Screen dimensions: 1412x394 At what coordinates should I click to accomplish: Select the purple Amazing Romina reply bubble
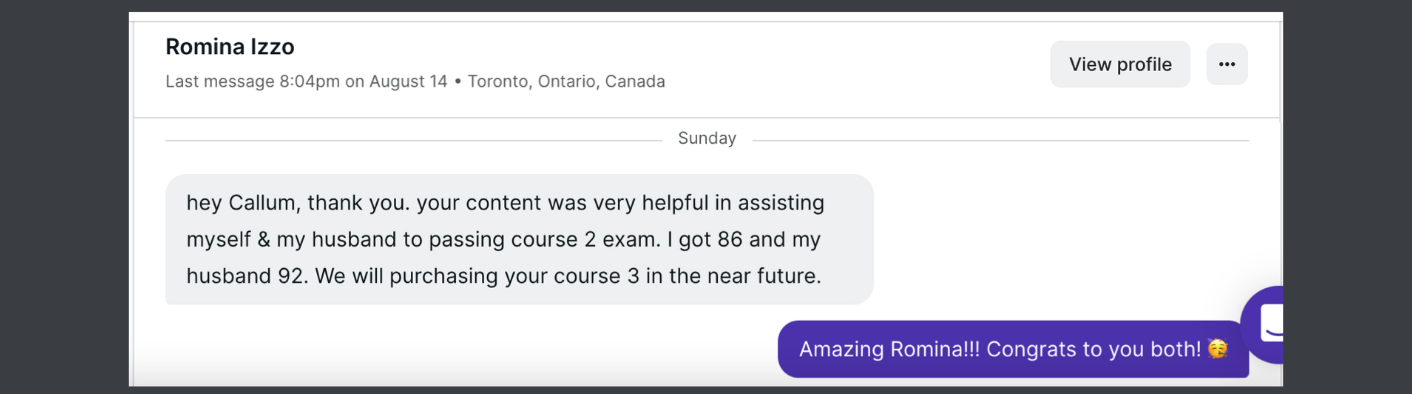(1013, 349)
